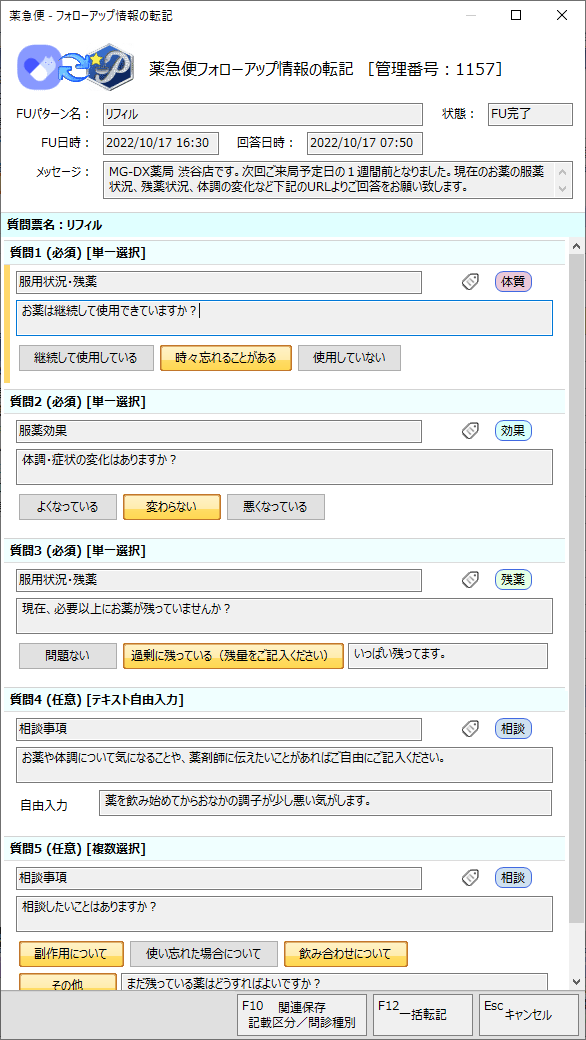Viewport: 586px width, 1040px height.
Task: Toggle 使い忘れた場合について option
Action: point(204,954)
